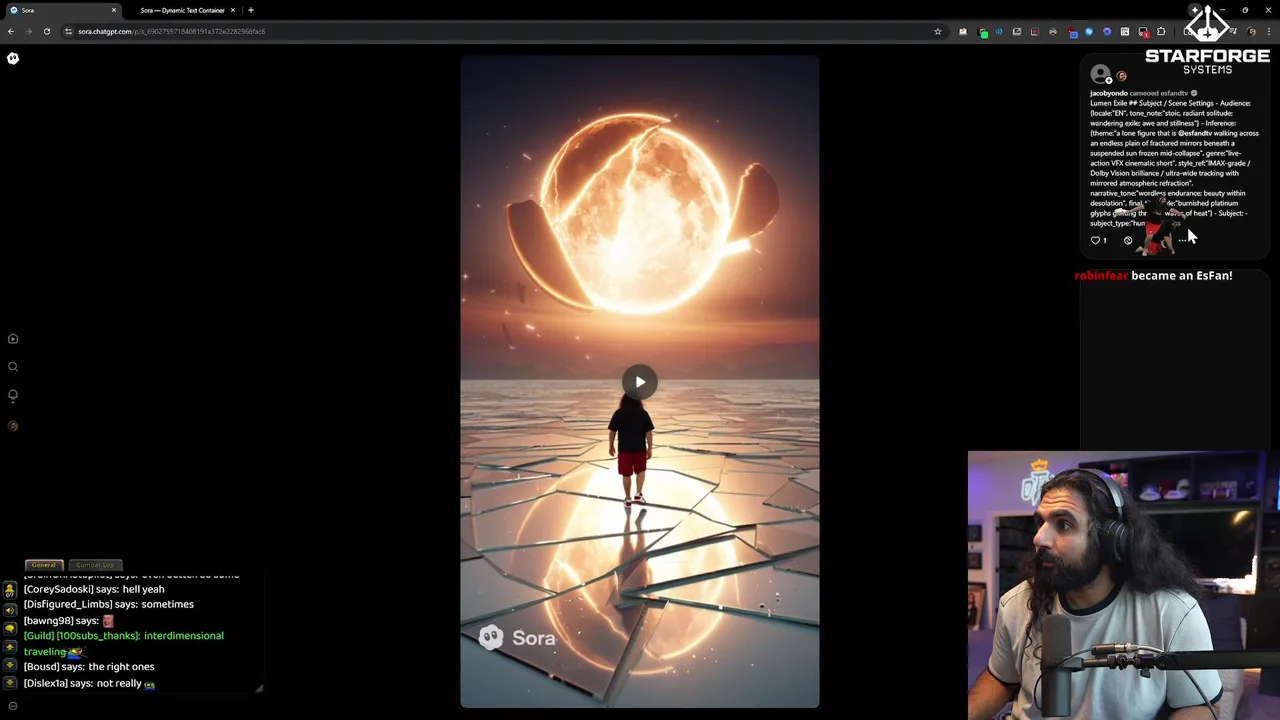
Task: Select the General chat tab
Action: coord(44,565)
